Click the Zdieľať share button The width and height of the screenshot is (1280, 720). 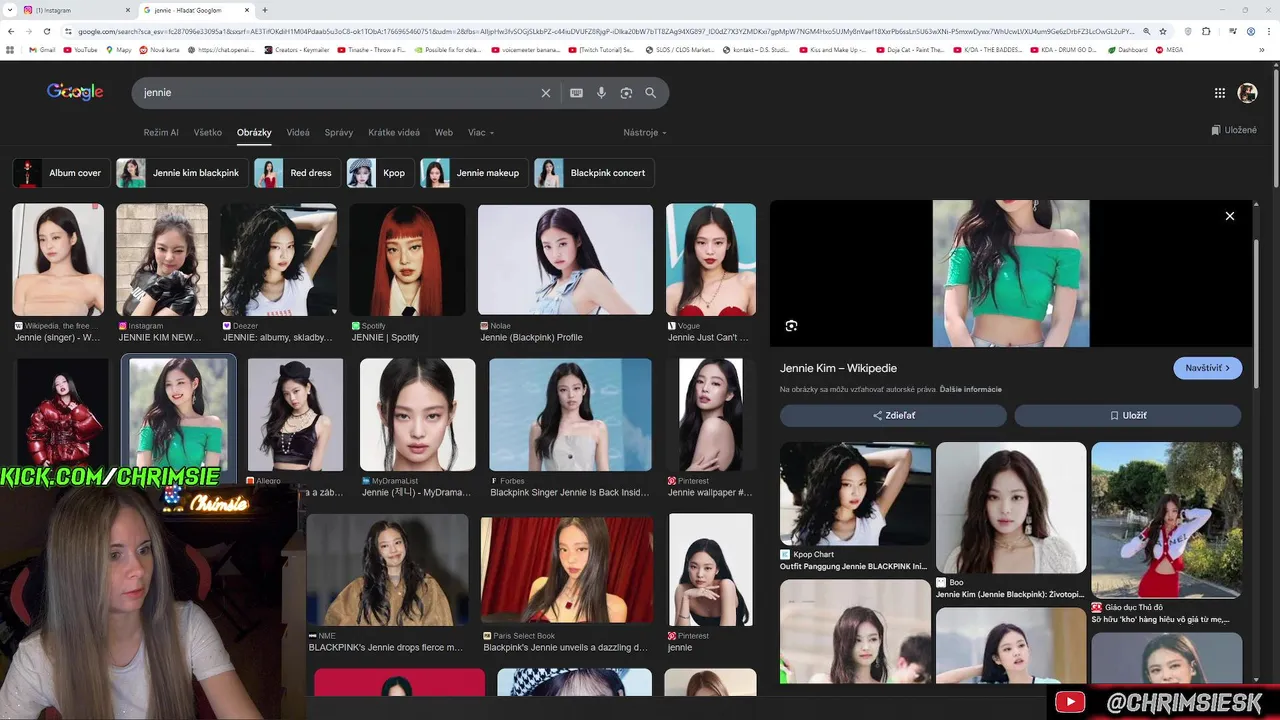[x=893, y=415]
